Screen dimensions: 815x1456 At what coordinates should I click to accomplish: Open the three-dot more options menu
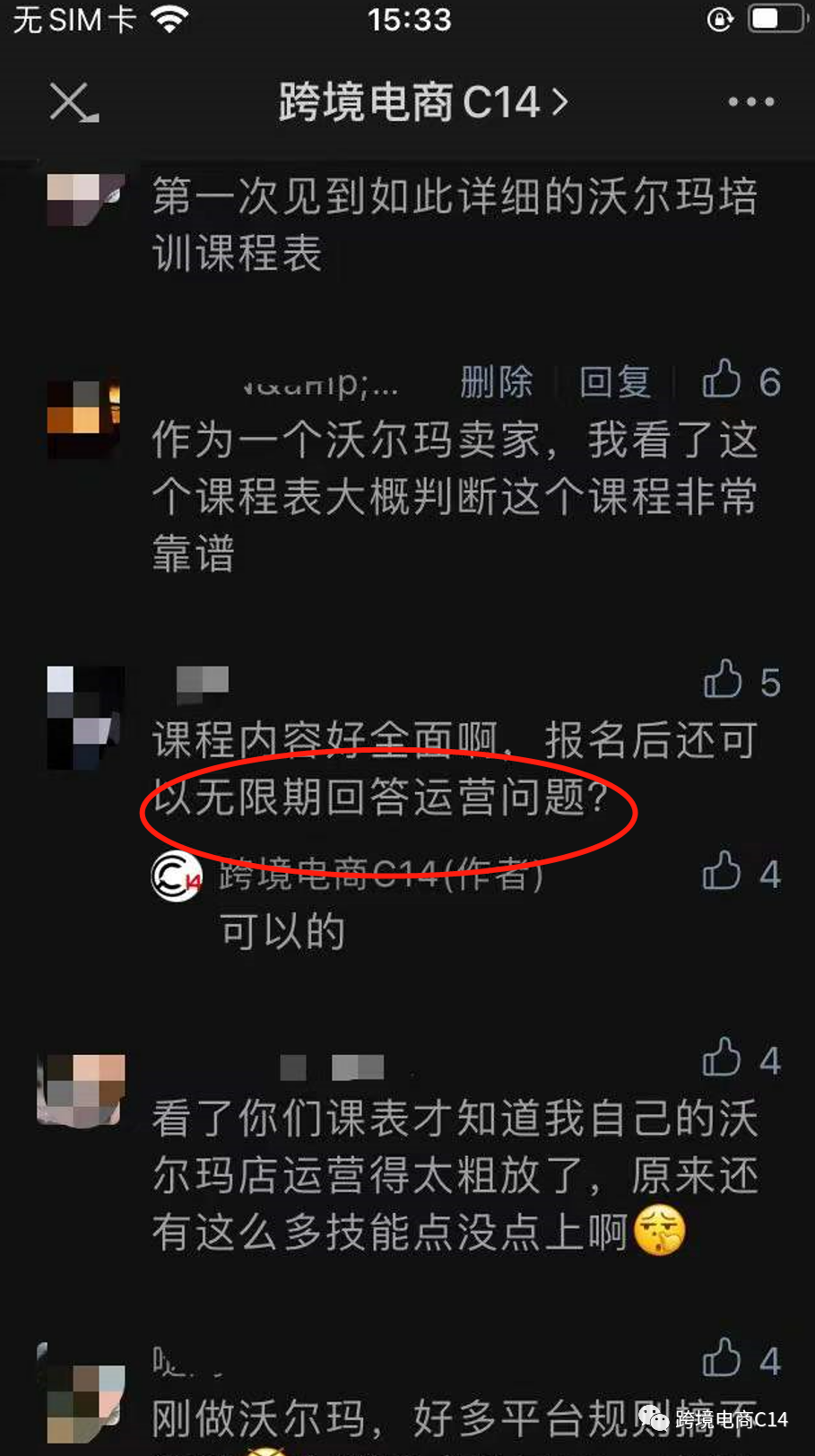(750, 102)
